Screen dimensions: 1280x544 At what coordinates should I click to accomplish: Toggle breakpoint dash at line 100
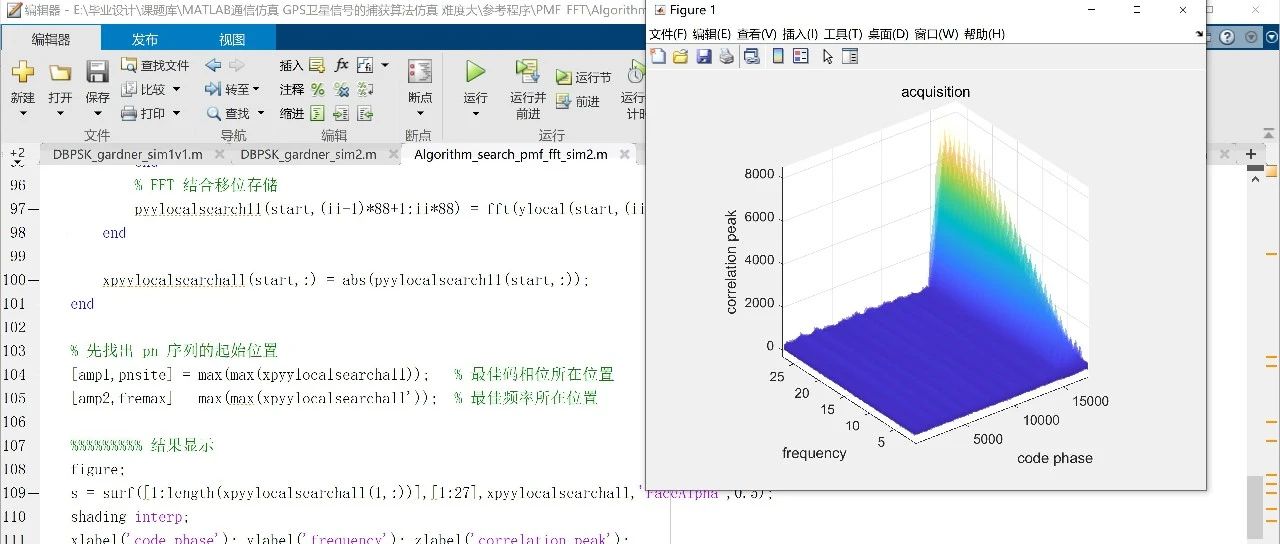click(x=34, y=280)
